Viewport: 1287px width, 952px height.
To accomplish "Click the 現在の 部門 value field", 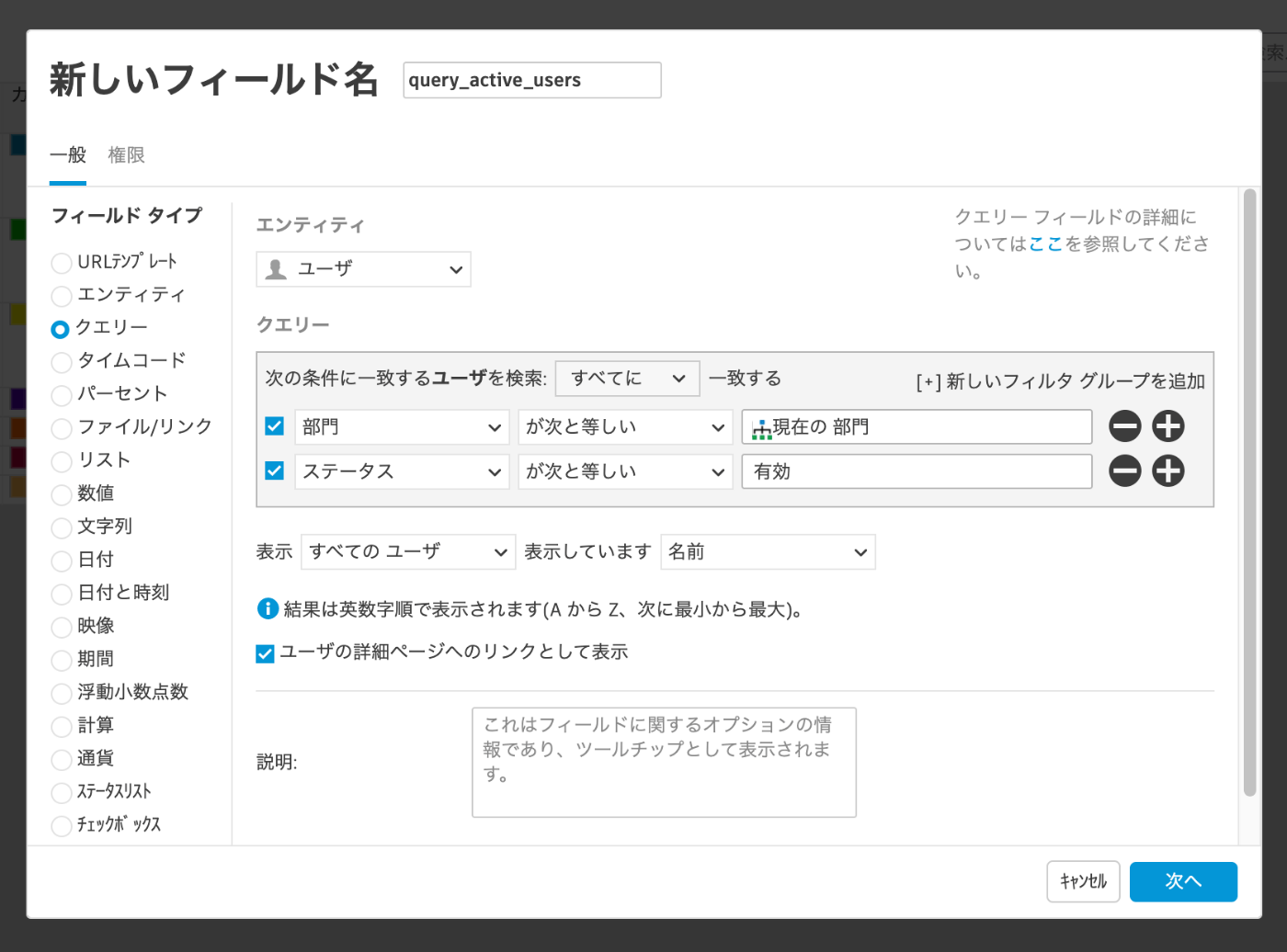I will point(917,426).
